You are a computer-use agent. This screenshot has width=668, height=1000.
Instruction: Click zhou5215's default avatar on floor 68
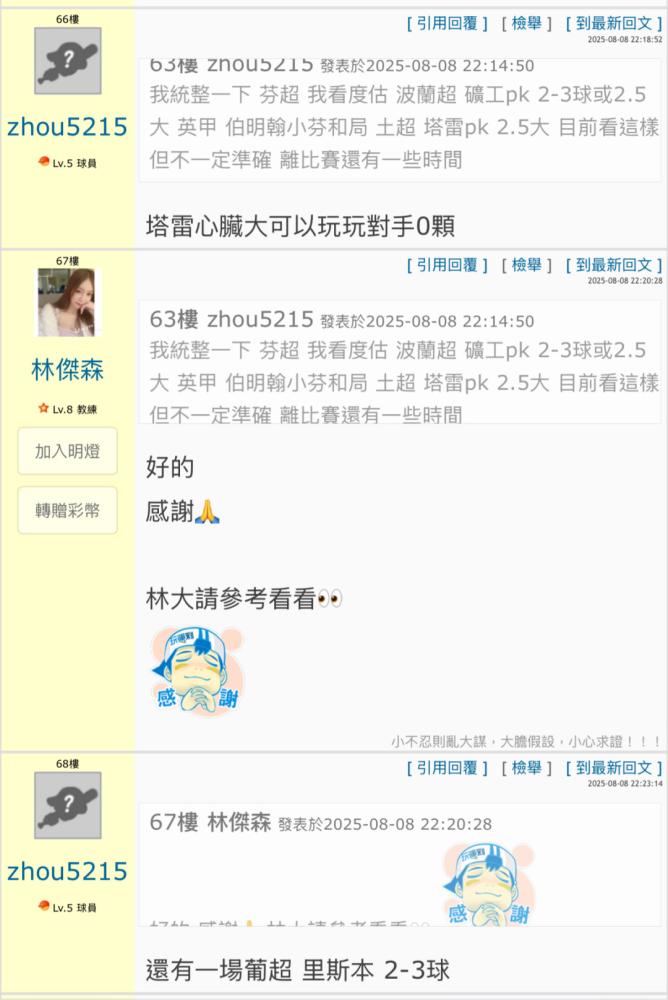click(x=68, y=805)
